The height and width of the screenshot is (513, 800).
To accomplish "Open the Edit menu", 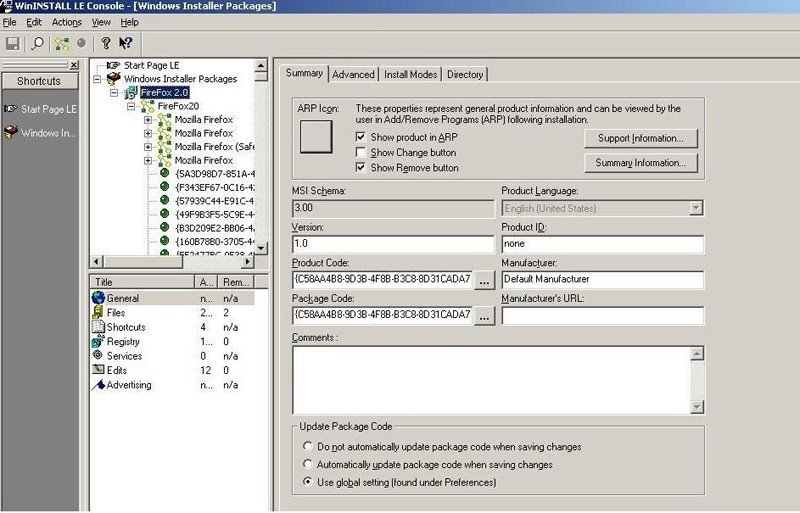I will coord(34,22).
